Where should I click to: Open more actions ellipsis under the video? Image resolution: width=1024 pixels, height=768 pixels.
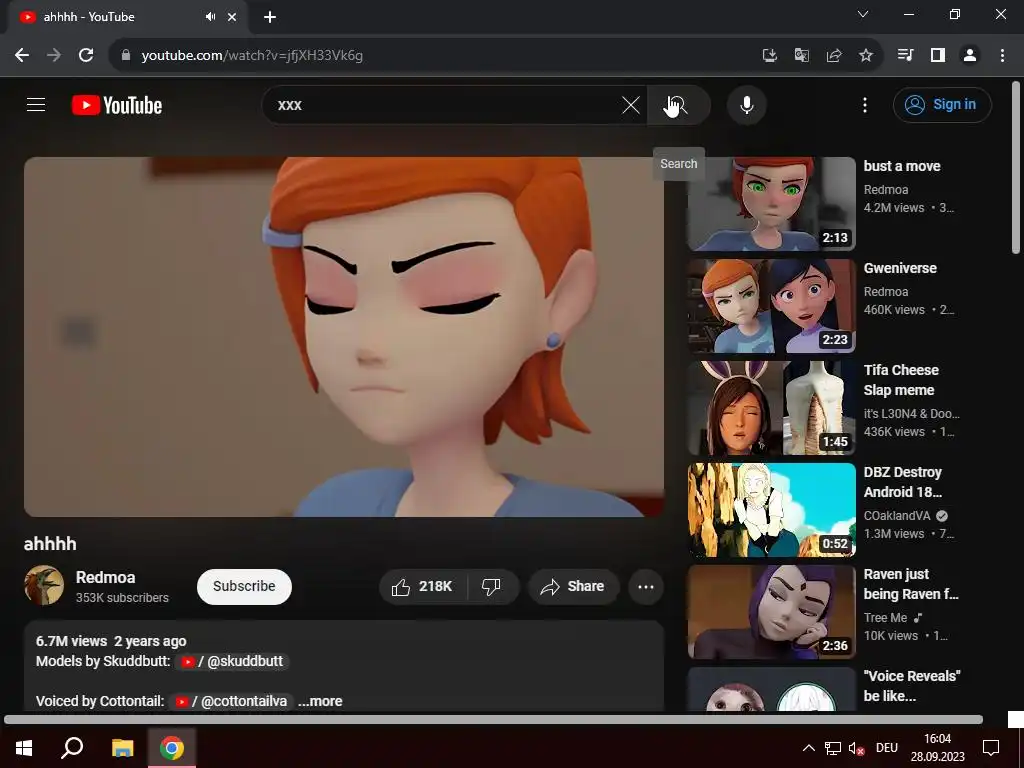pyautogui.click(x=646, y=586)
